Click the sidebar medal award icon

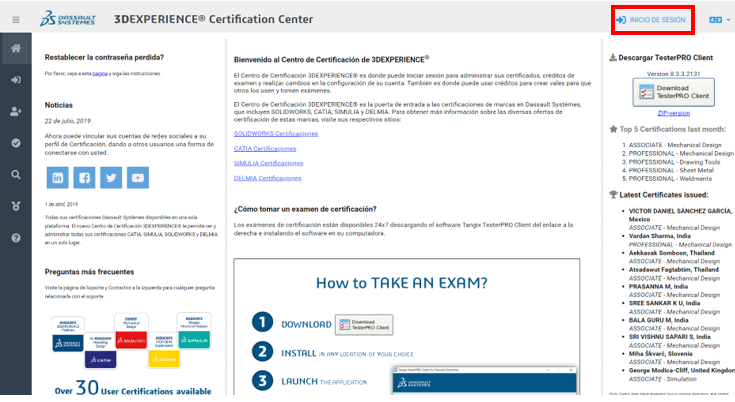[16, 206]
